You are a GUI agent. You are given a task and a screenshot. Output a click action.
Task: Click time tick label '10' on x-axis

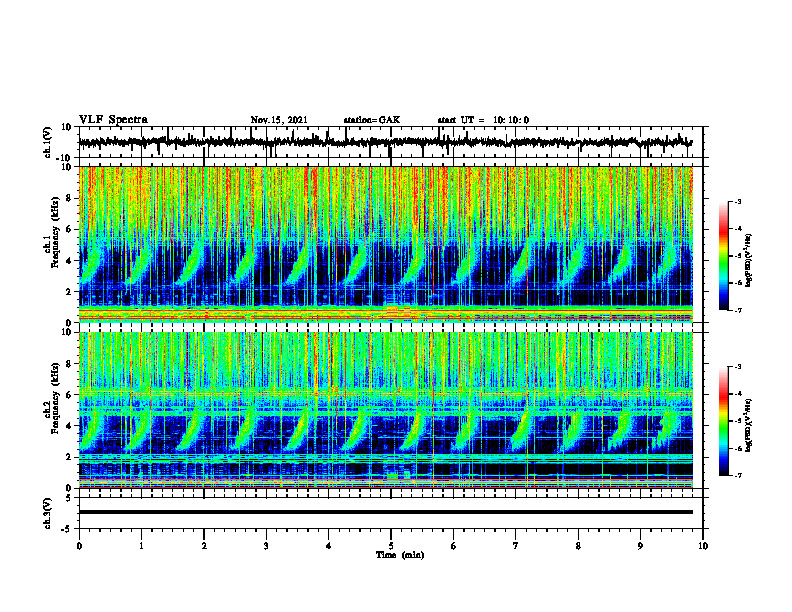tap(703, 546)
